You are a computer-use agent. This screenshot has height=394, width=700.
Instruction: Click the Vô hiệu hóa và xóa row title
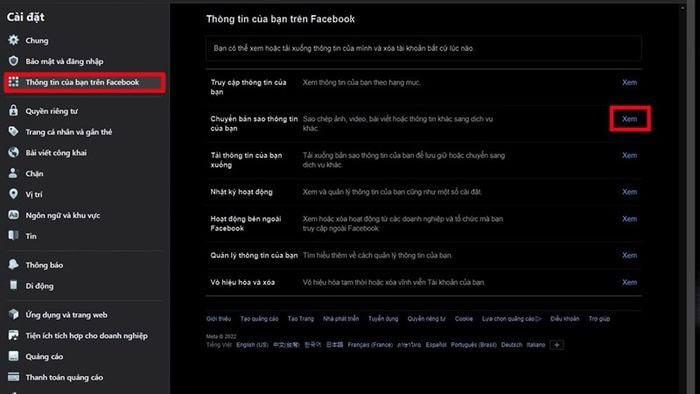[x=242, y=282]
